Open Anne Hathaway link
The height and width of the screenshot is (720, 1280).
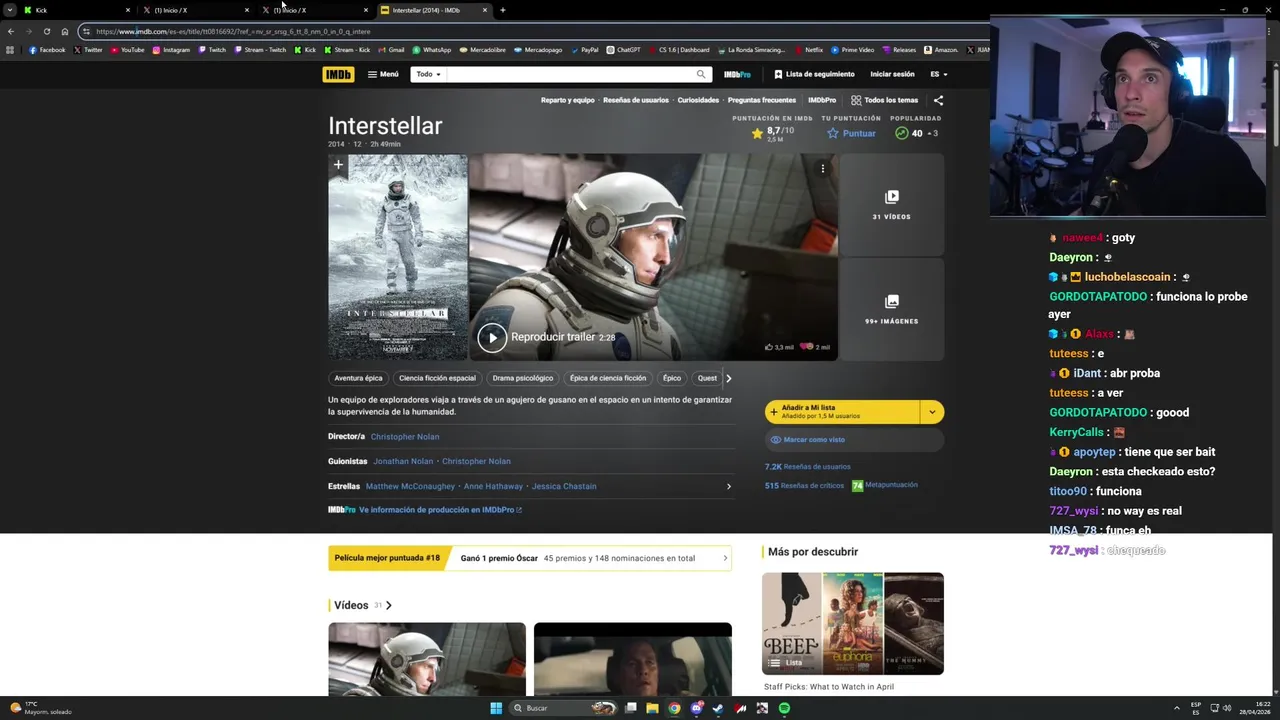point(493,486)
